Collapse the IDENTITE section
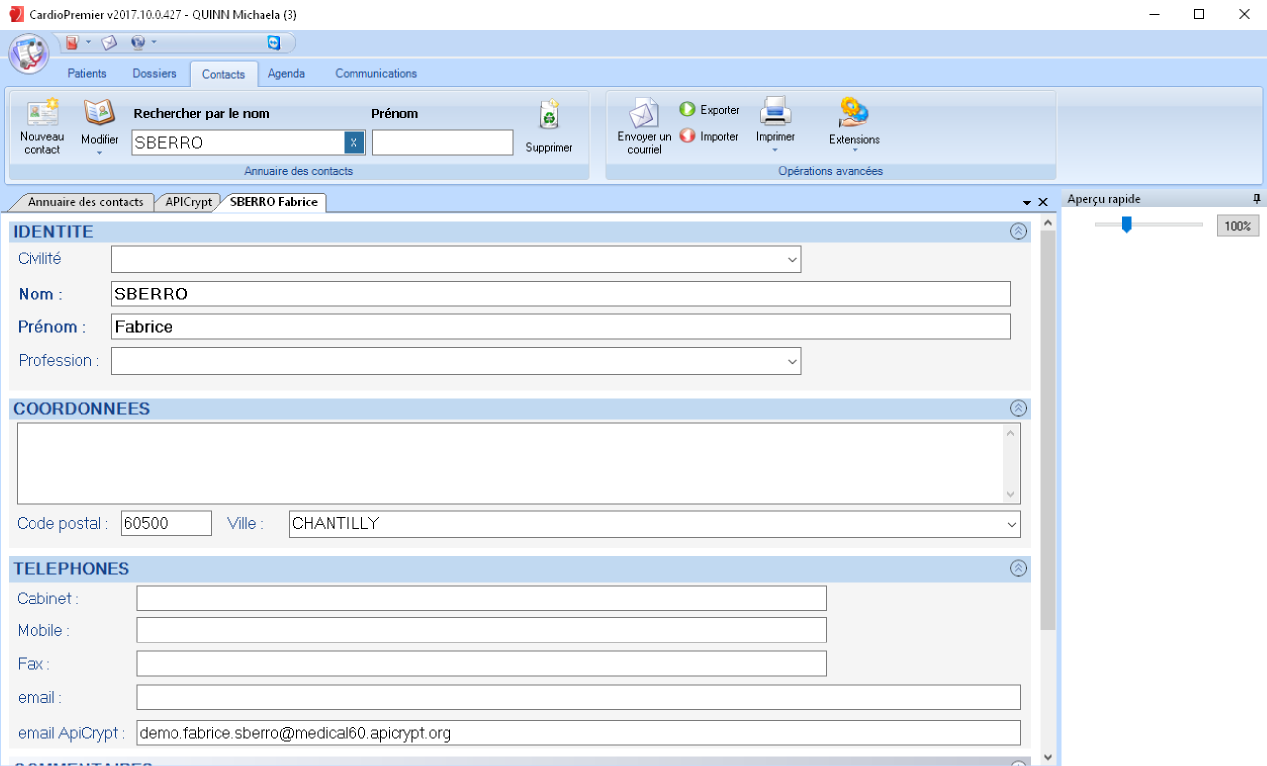Viewport: 1267px width, 766px height. [x=1018, y=232]
